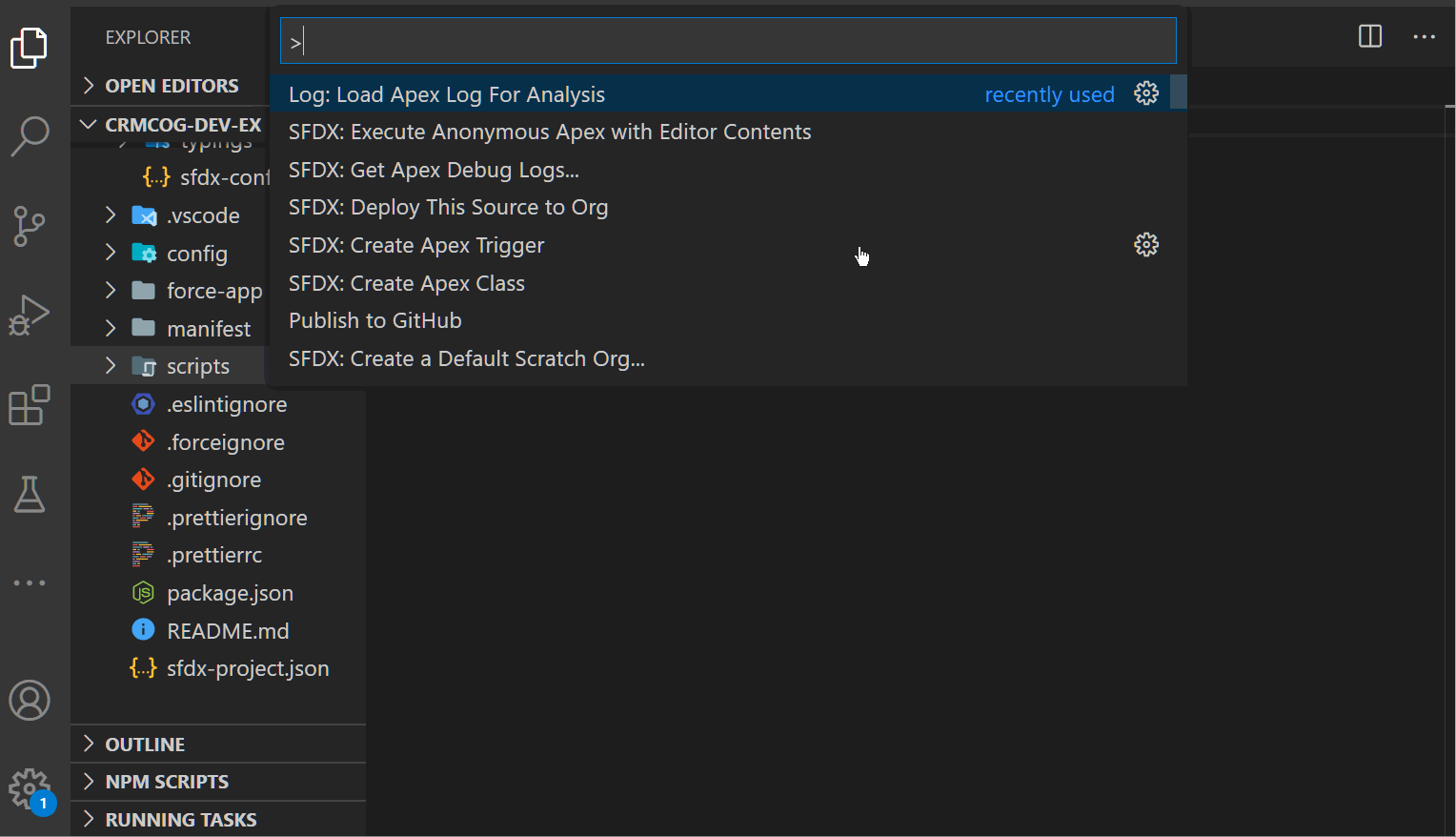Click the force-app folder icon
The height and width of the screenshot is (837, 1456).
144,291
